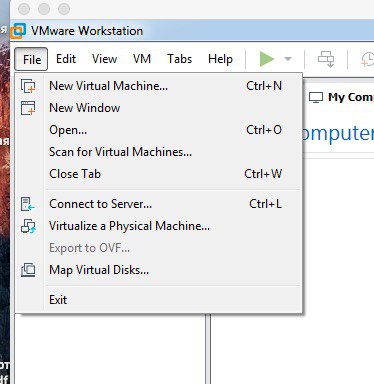The width and height of the screenshot is (374, 384).
Task: Click the first gray macOS window button
Action: 24,9
